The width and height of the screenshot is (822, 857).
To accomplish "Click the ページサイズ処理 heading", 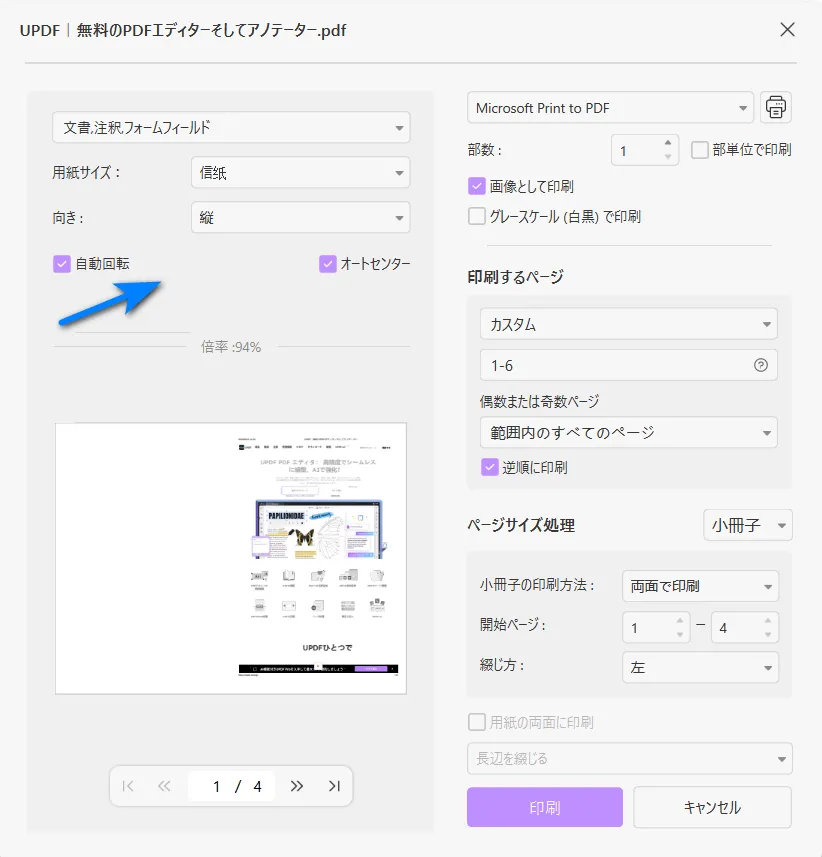I will click(521, 525).
